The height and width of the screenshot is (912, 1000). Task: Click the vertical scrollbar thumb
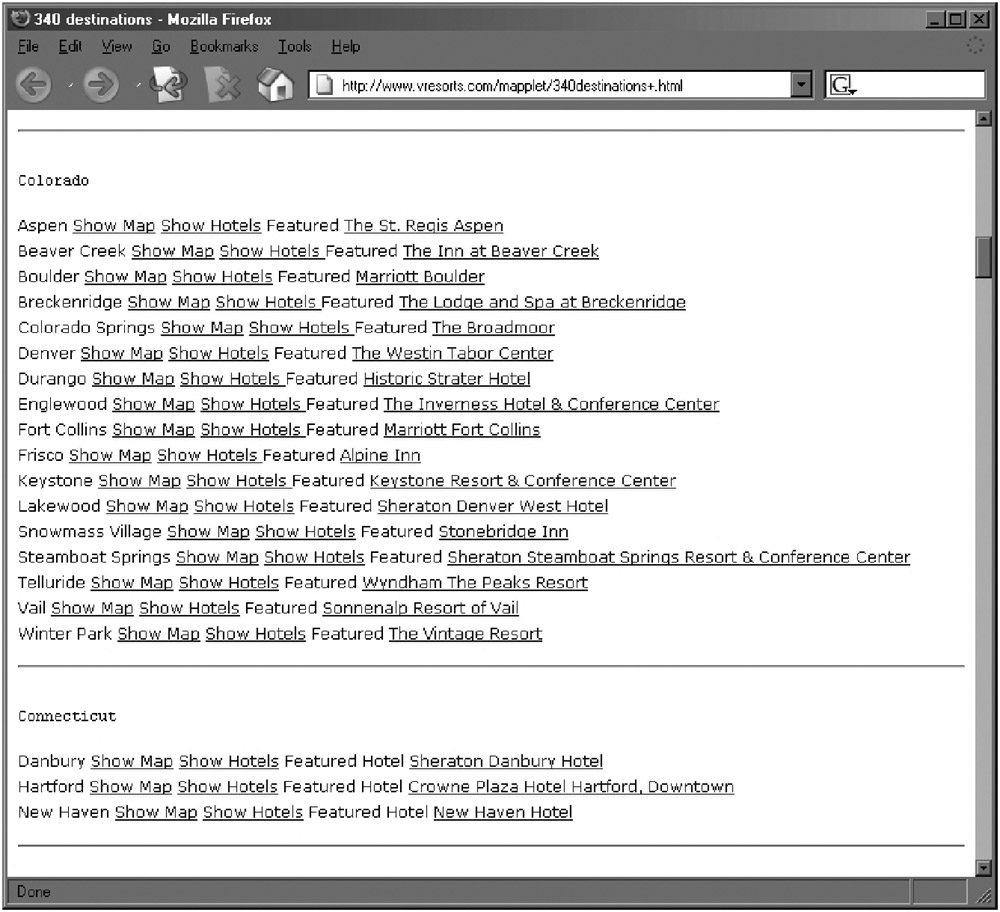tap(983, 257)
